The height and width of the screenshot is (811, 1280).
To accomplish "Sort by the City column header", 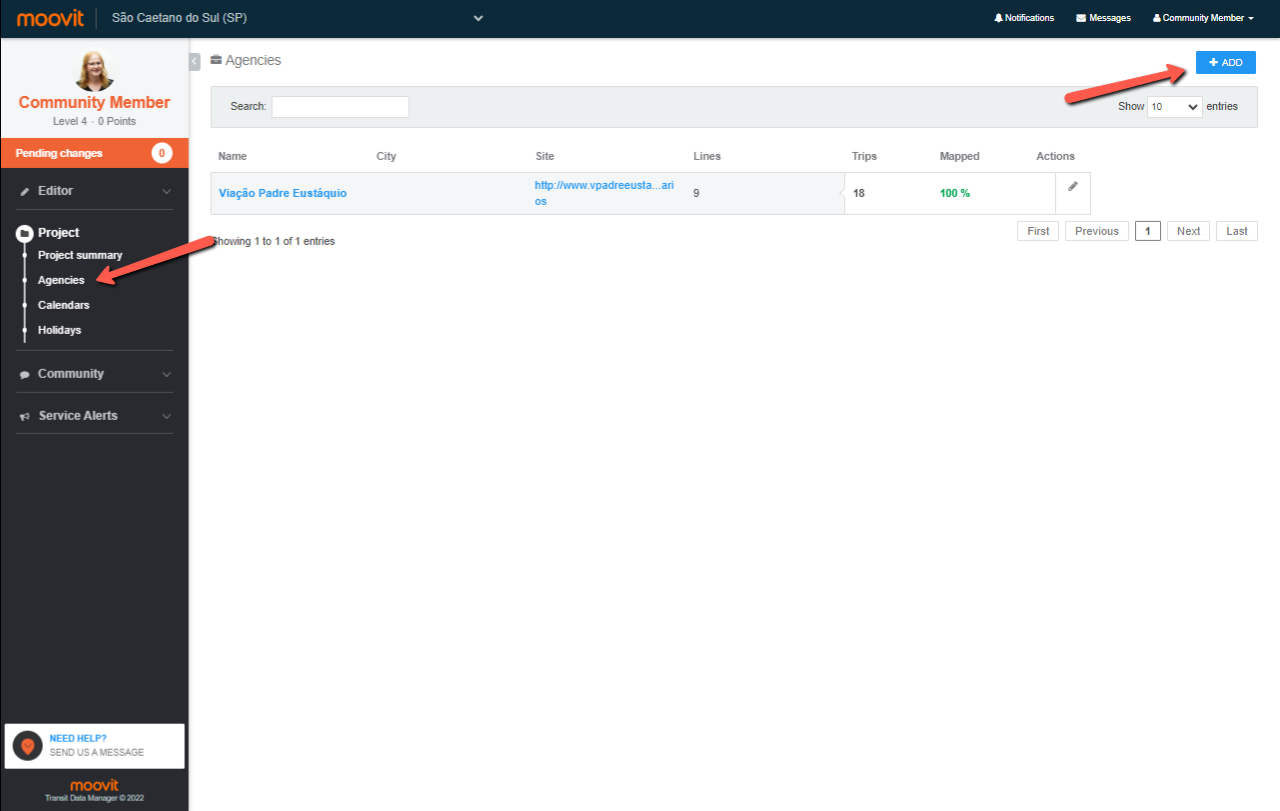I will (386, 156).
